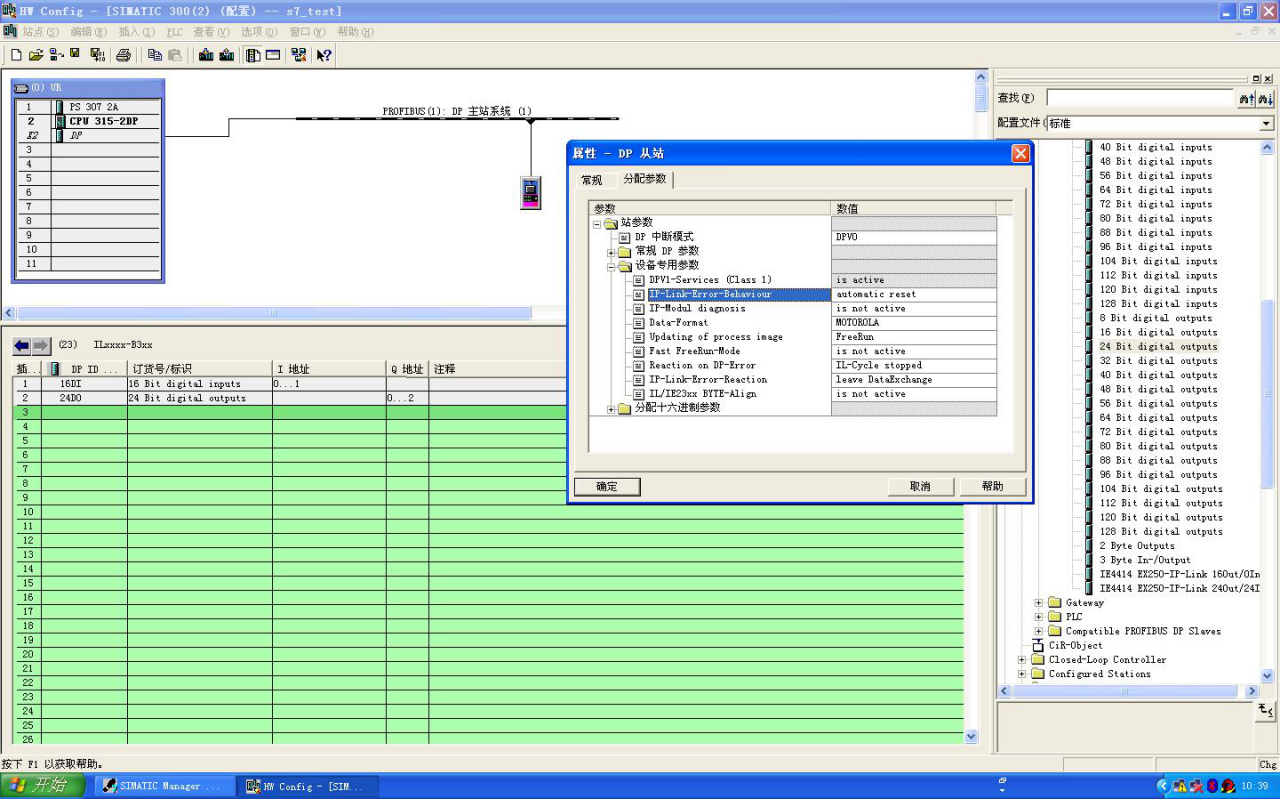Click the Paste toolbar icon

click(175, 55)
